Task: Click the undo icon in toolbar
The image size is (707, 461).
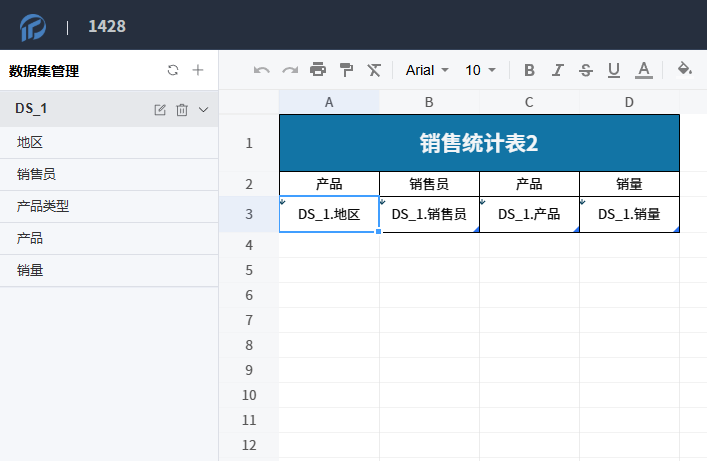Action: click(x=262, y=70)
